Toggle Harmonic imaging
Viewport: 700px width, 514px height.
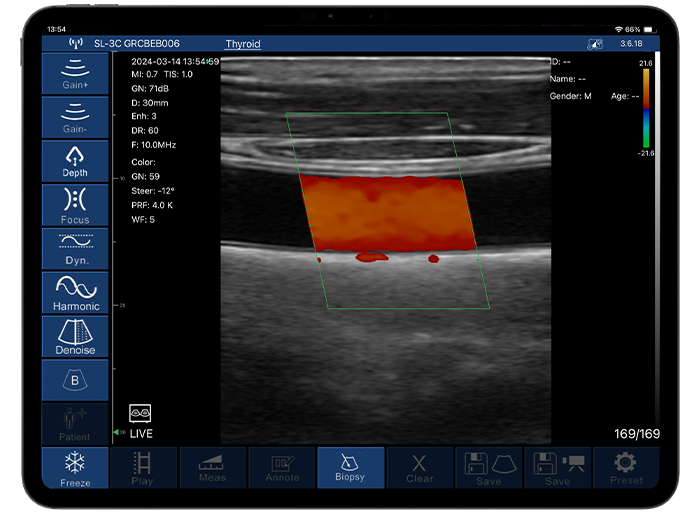(75, 293)
